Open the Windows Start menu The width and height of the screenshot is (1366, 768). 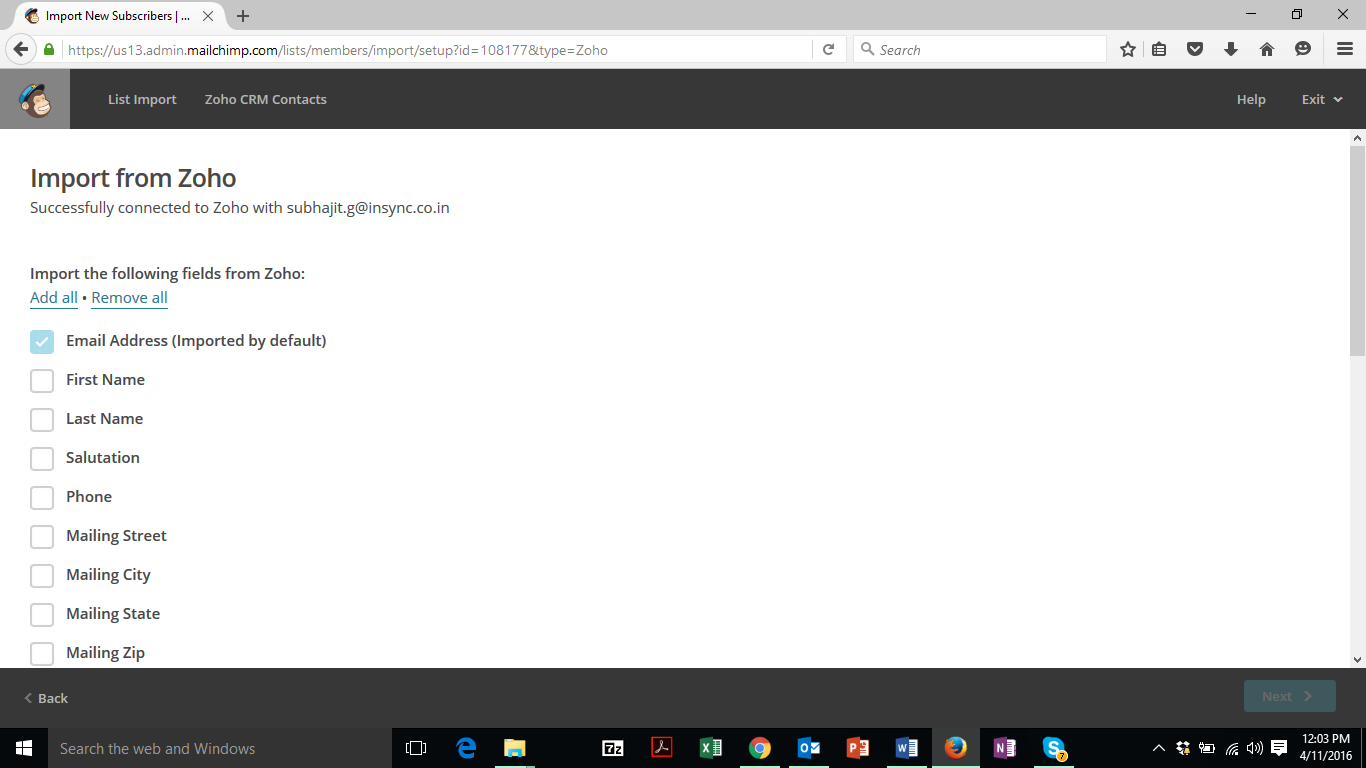tap(24, 748)
